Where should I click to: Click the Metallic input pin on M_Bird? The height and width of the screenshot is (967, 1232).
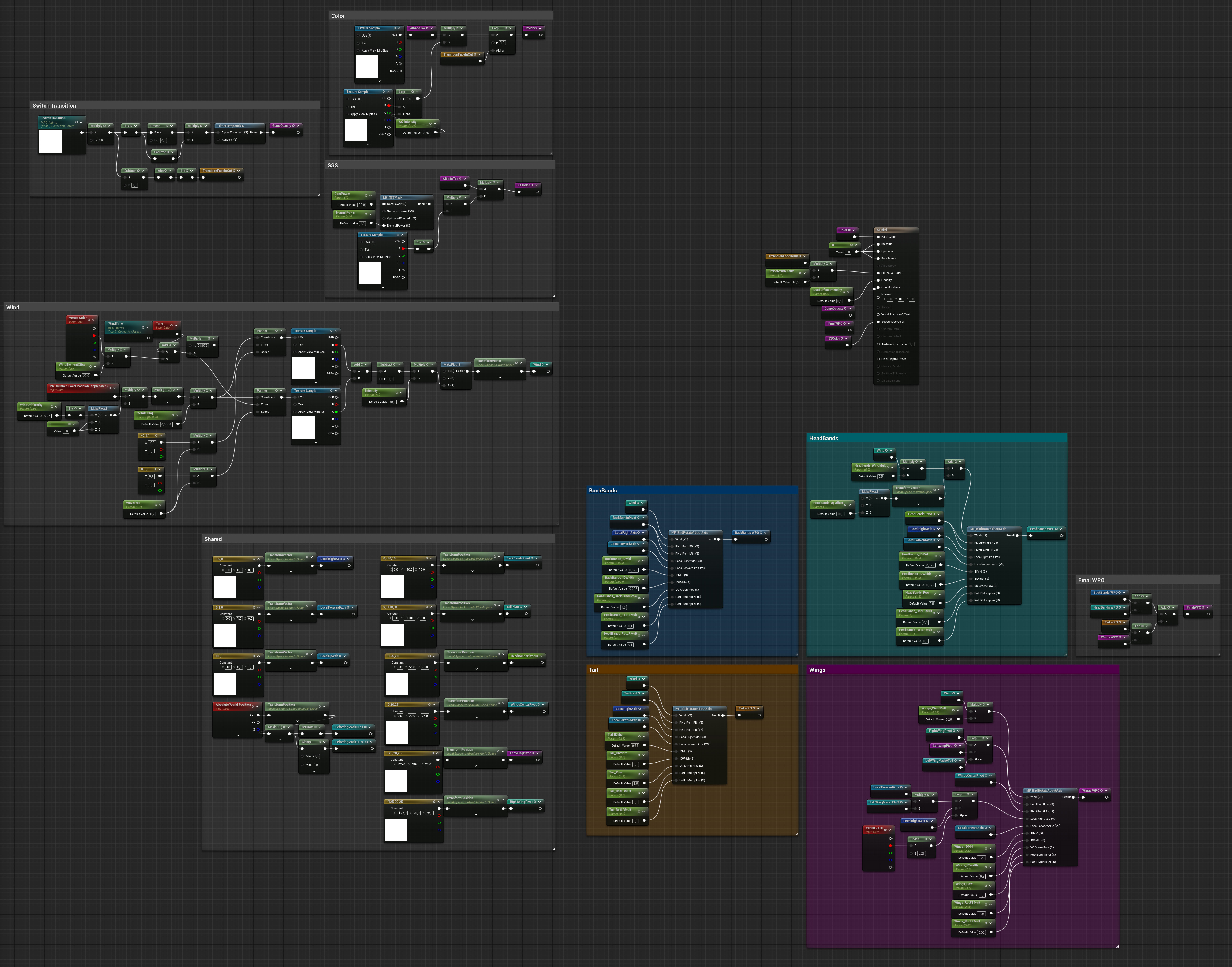[878, 244]
